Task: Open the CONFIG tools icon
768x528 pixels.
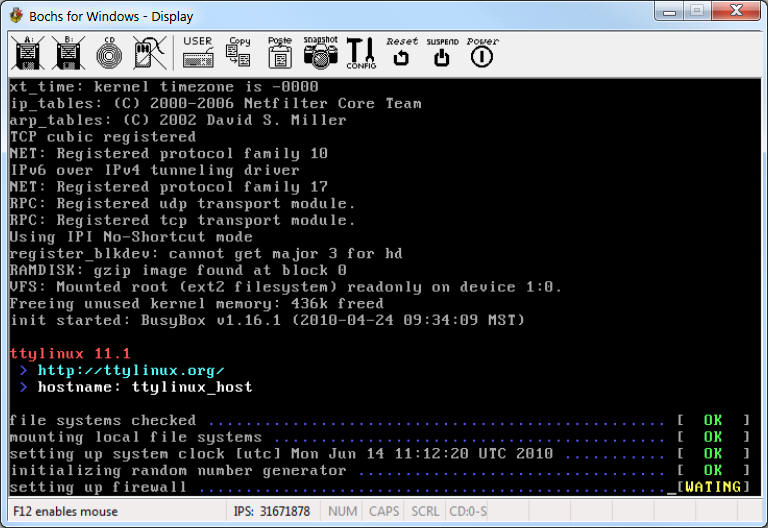Action: pyautogui.click(x=361, y=53)
